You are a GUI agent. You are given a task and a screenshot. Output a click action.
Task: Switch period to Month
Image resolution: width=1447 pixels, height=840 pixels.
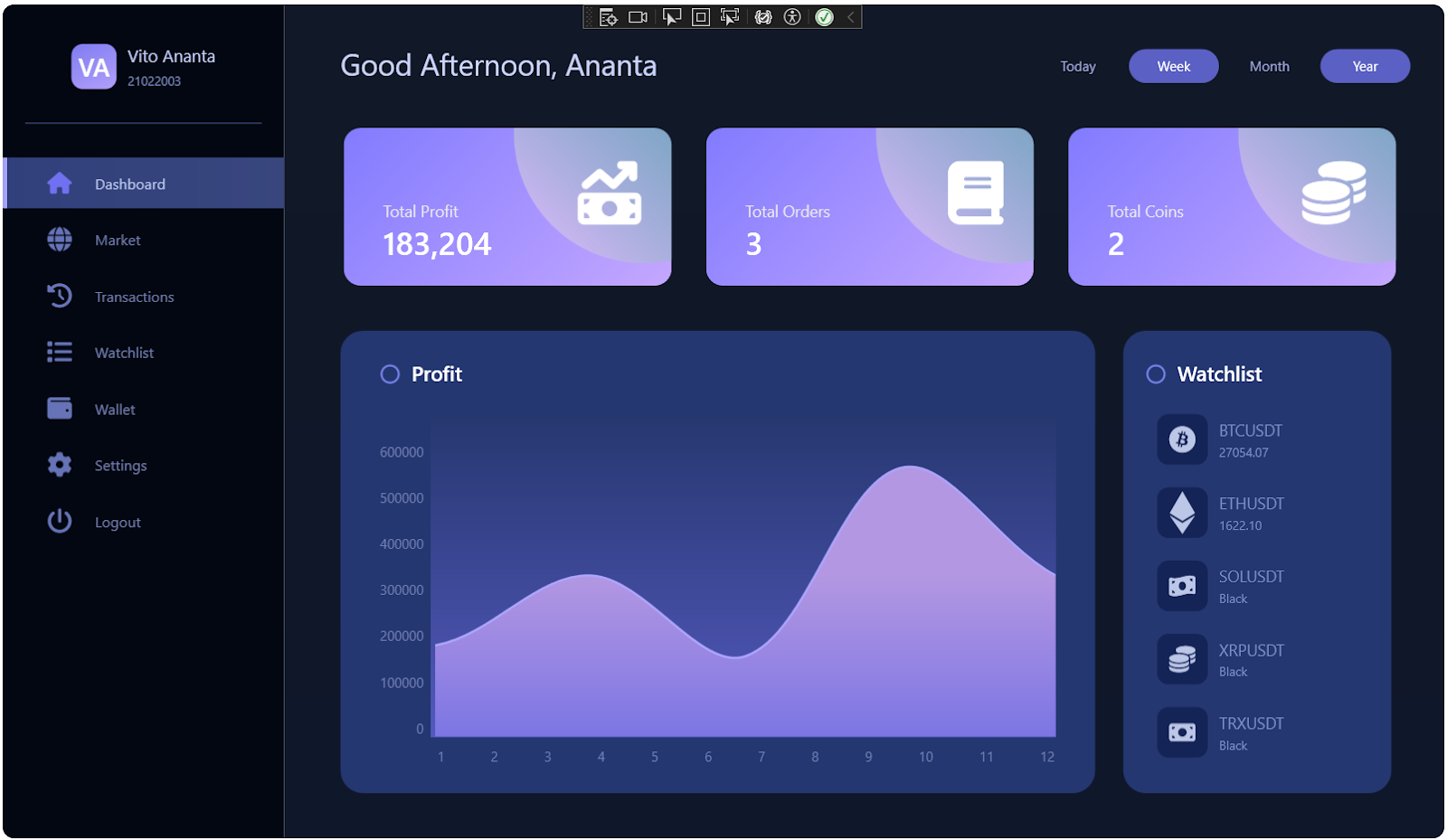pos(1270,67)
